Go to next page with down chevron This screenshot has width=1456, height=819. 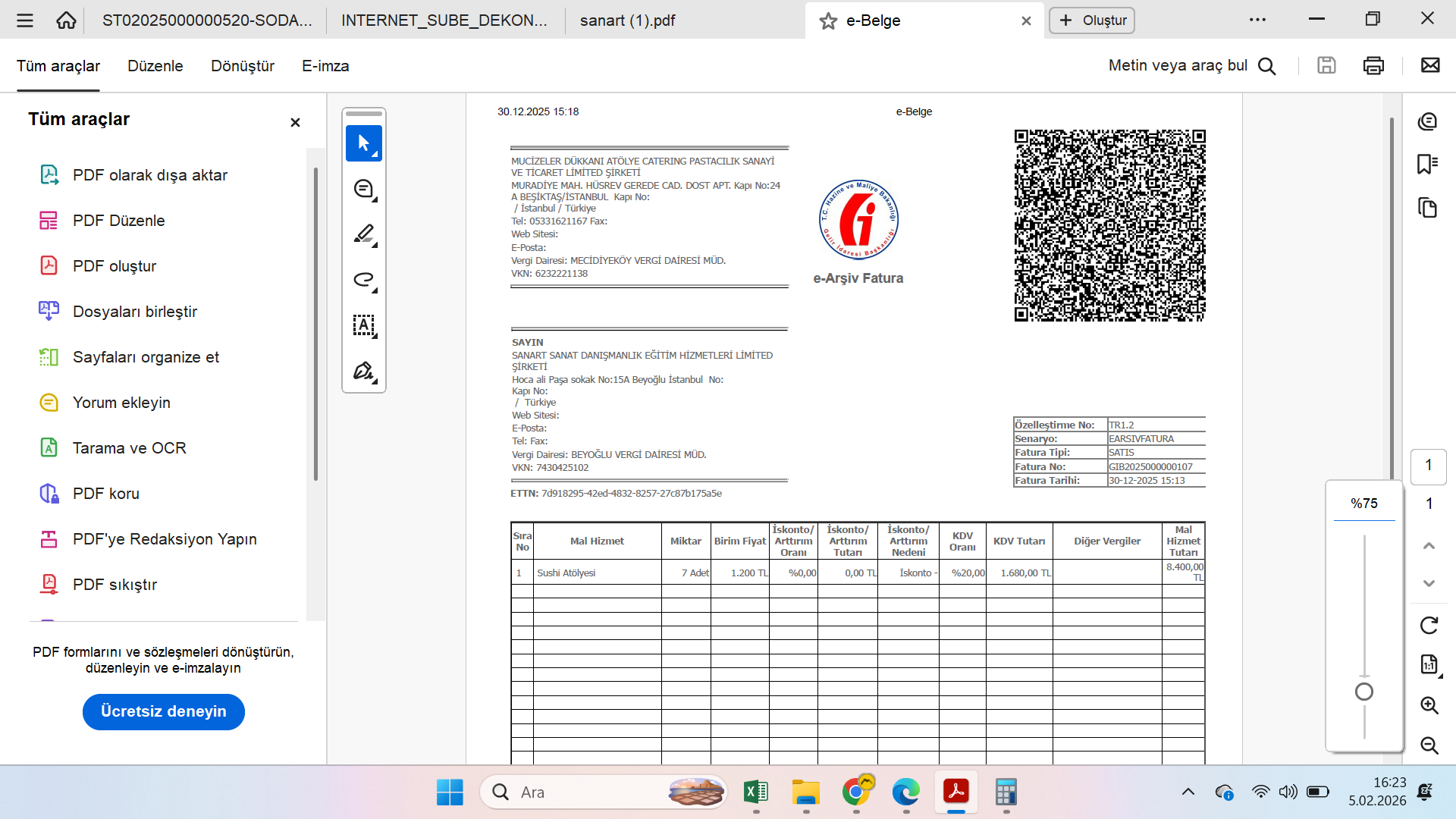[1429, 583]
